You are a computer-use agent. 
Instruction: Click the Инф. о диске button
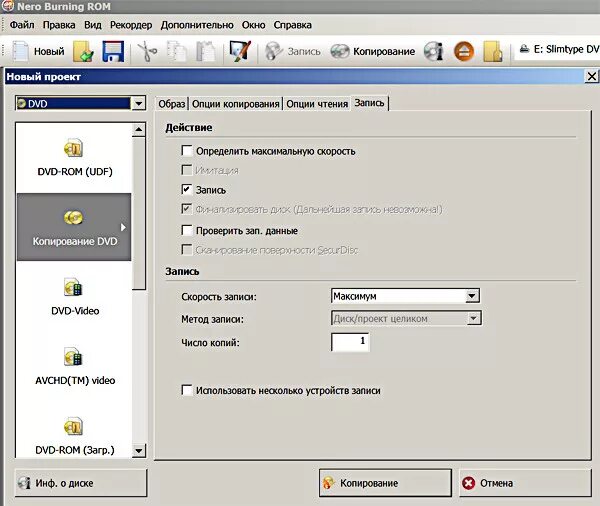81,483
